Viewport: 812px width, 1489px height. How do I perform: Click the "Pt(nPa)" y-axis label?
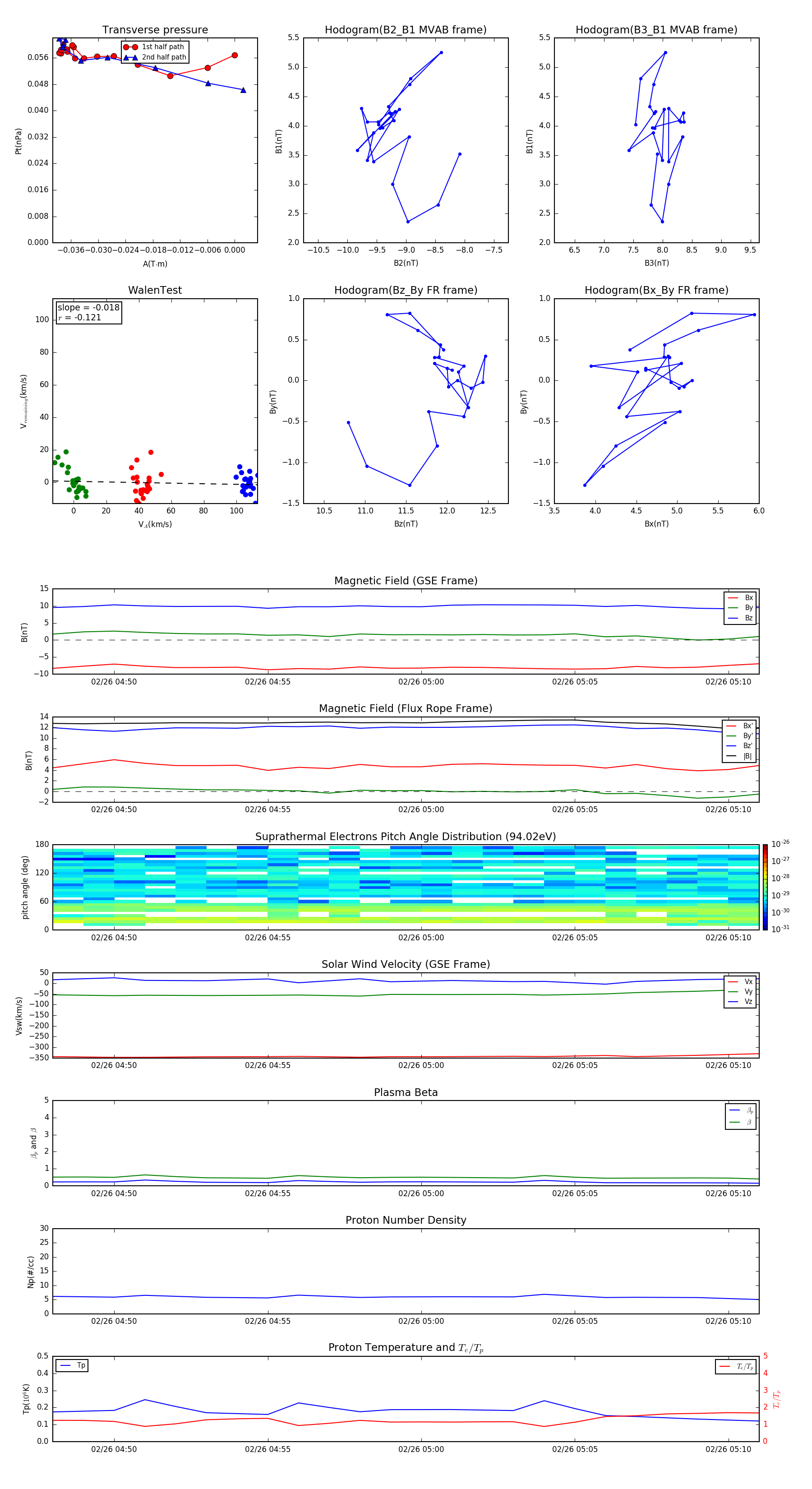click(x=18, y=141)
